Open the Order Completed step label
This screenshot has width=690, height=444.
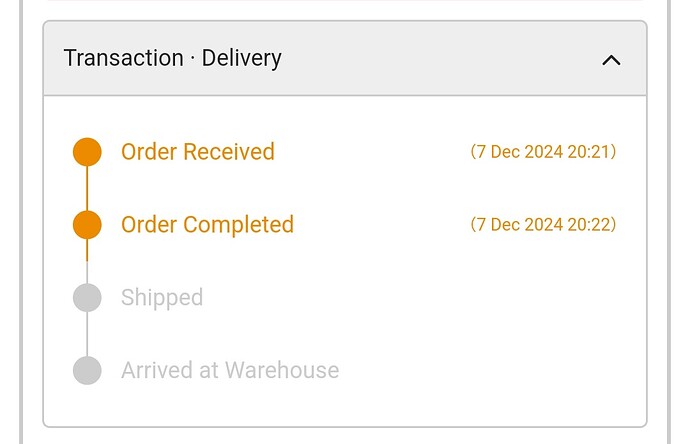click(x=207, y=225)
